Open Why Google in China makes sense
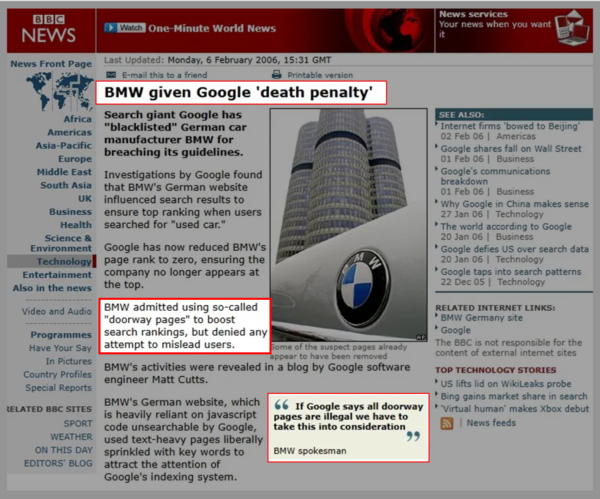 [x=515, y=204]
